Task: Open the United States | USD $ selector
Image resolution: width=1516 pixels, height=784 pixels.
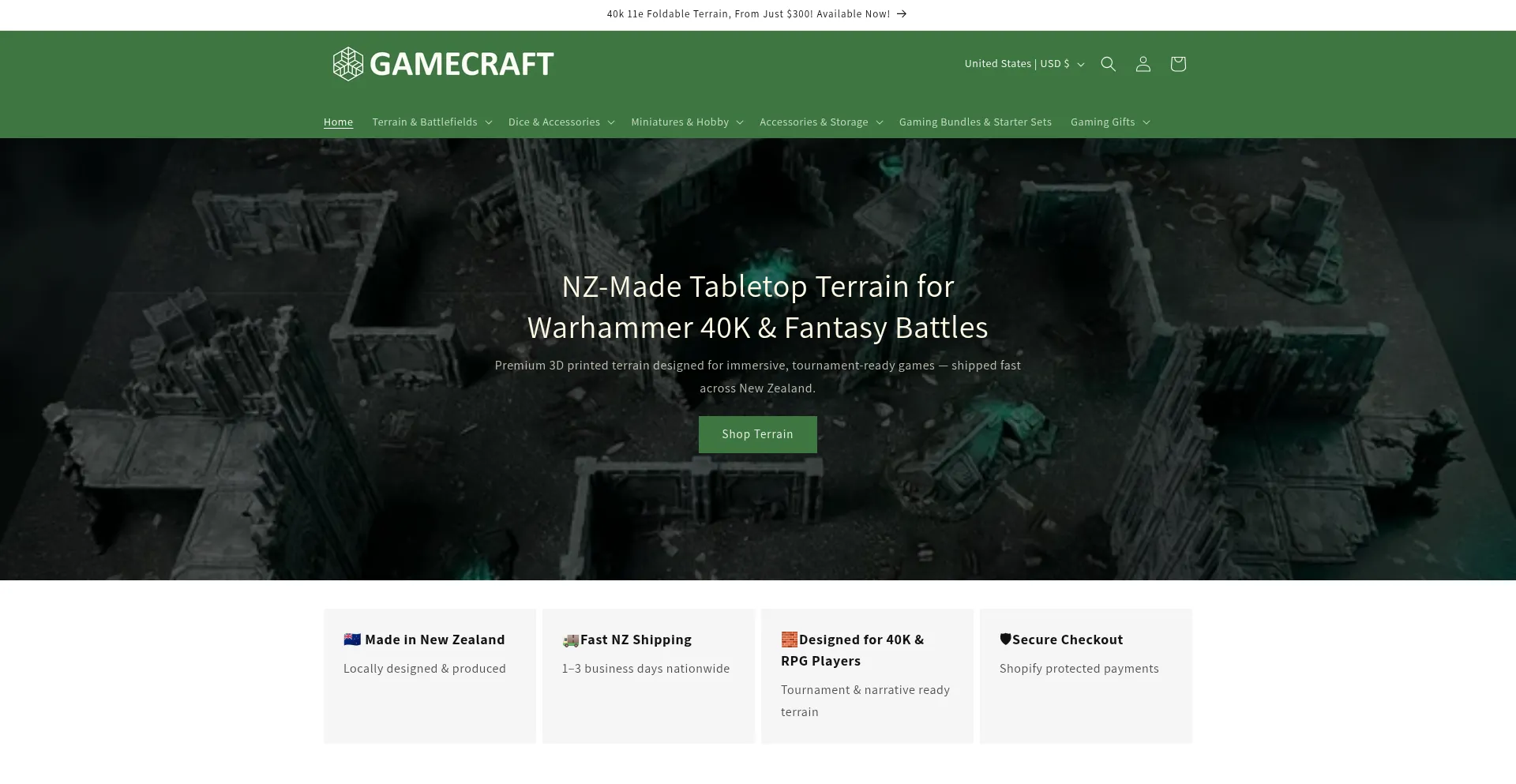Action: coord(1024,64)
